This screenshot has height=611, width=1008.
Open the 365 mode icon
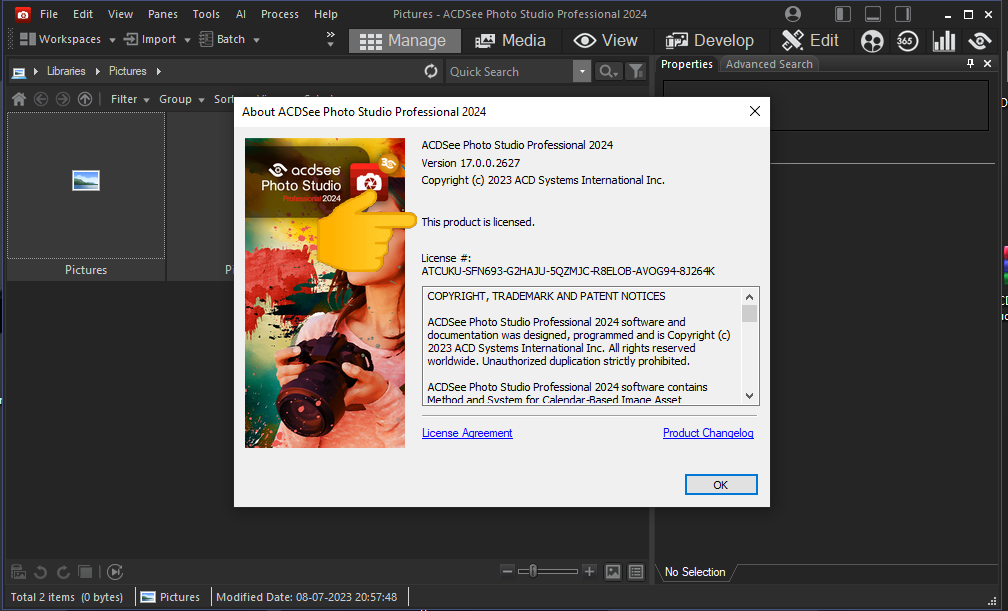(907, 41)
